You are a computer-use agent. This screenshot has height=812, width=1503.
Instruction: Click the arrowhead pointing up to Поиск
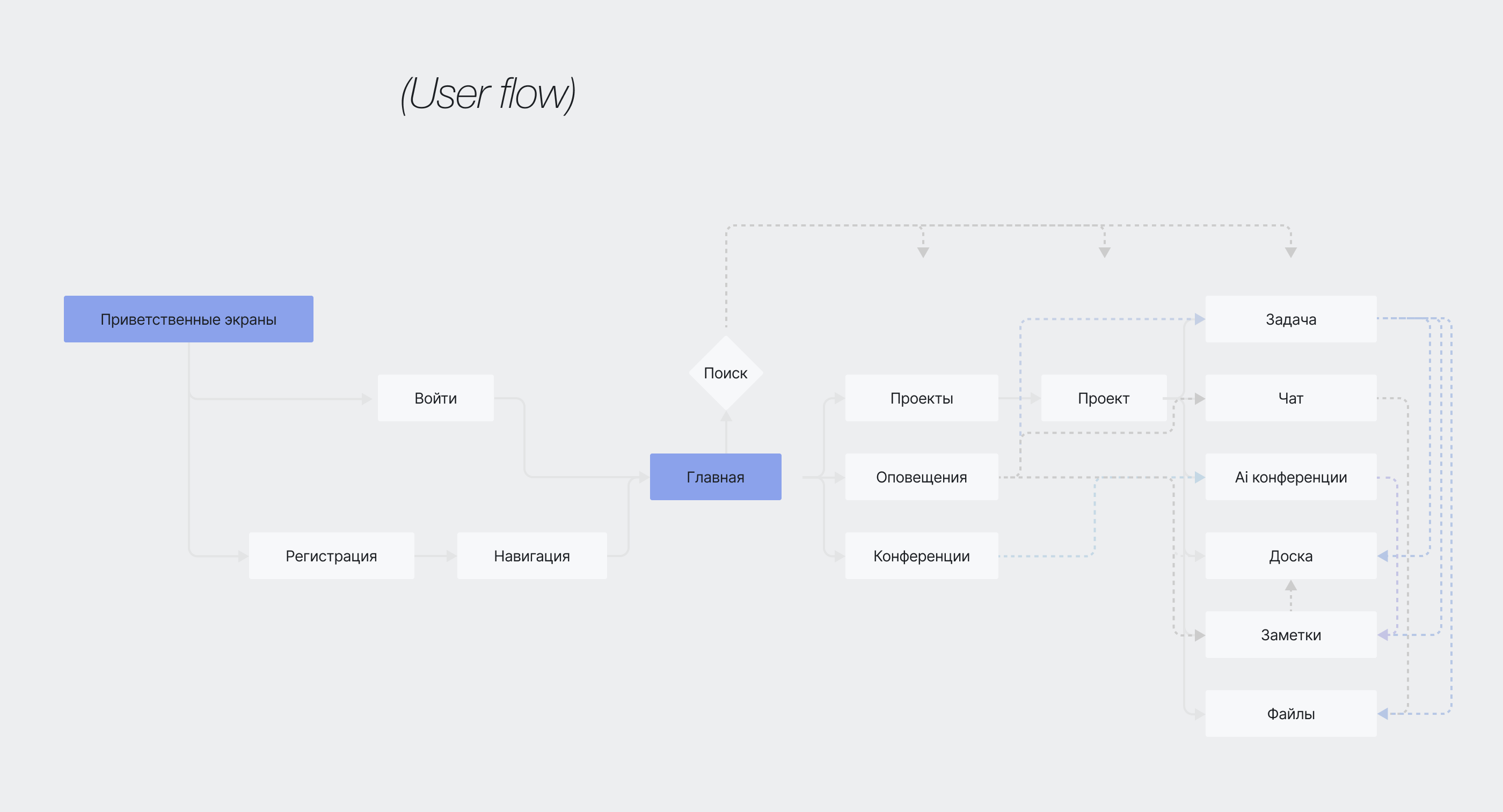[x=726, y=416]
